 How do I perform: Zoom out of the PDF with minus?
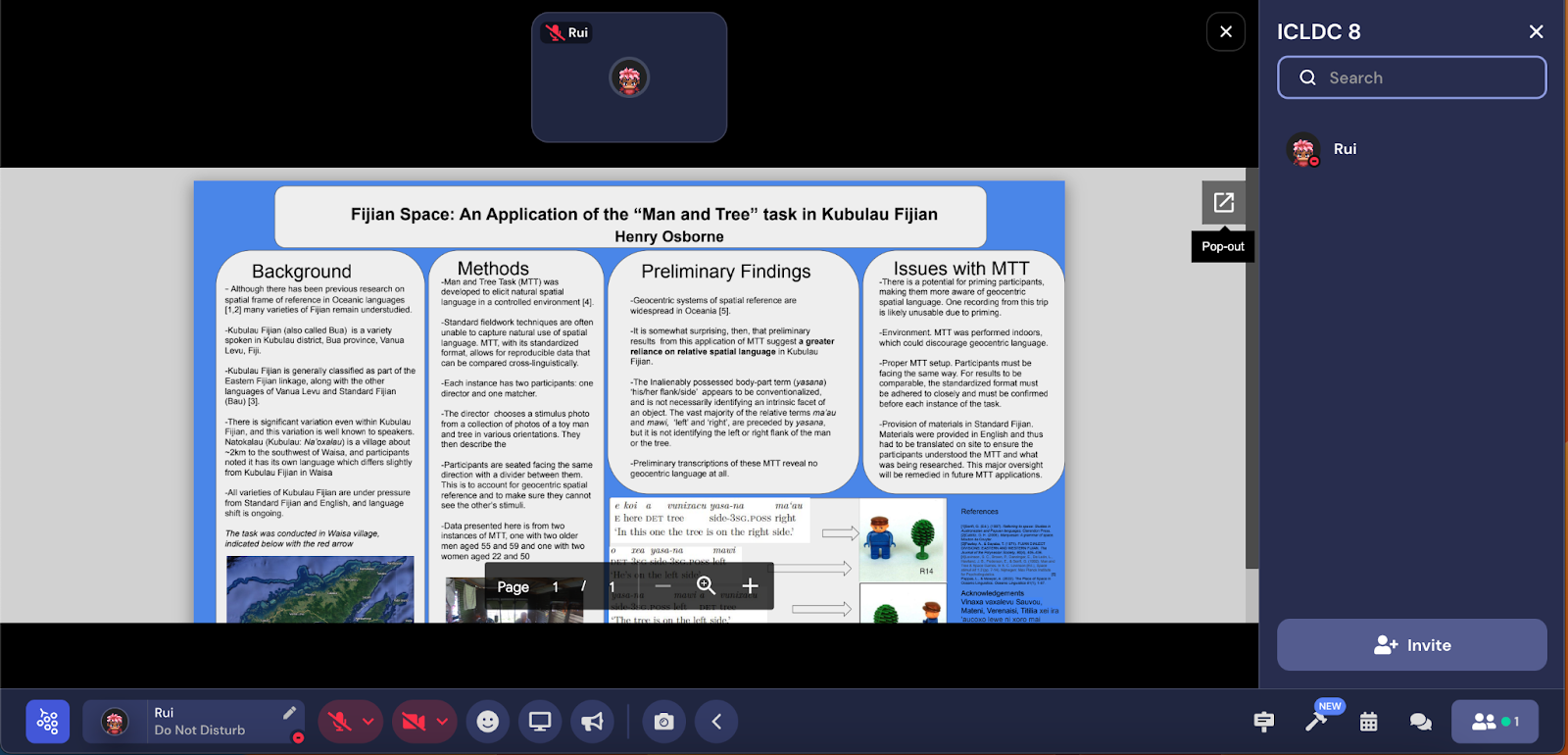662,586
